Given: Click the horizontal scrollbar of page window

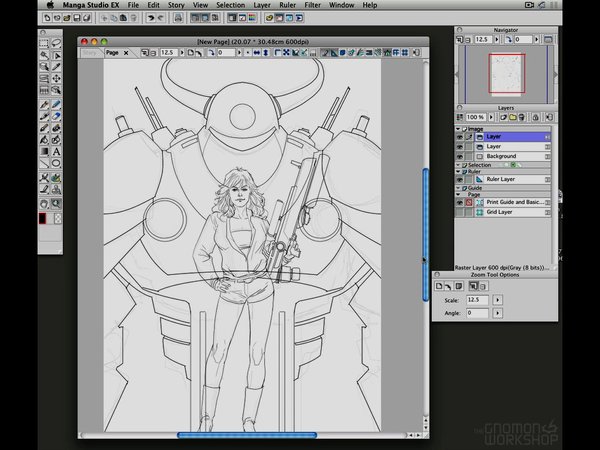Looking at the screenshot, I should (x=245, y=435).
